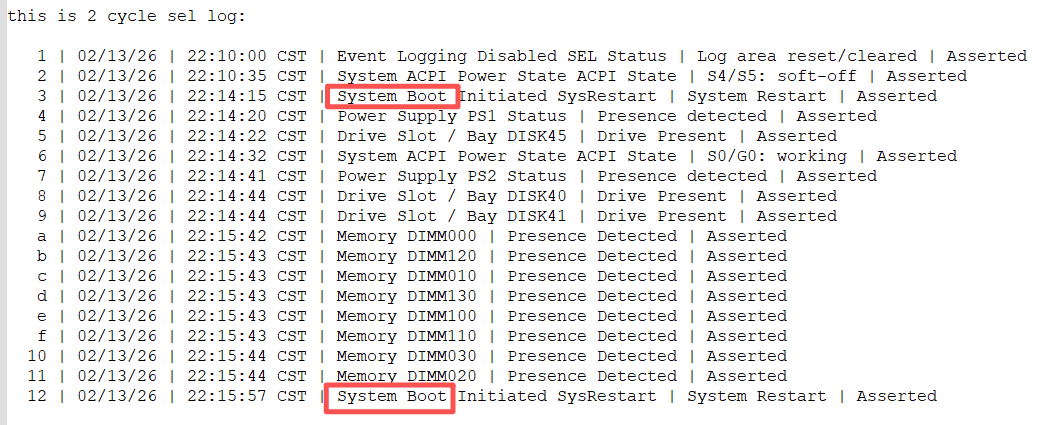Screen dimensions: 1049x425
Task: Click 'Power Supply PS2 Status' log text
Action: click(452, 176)
